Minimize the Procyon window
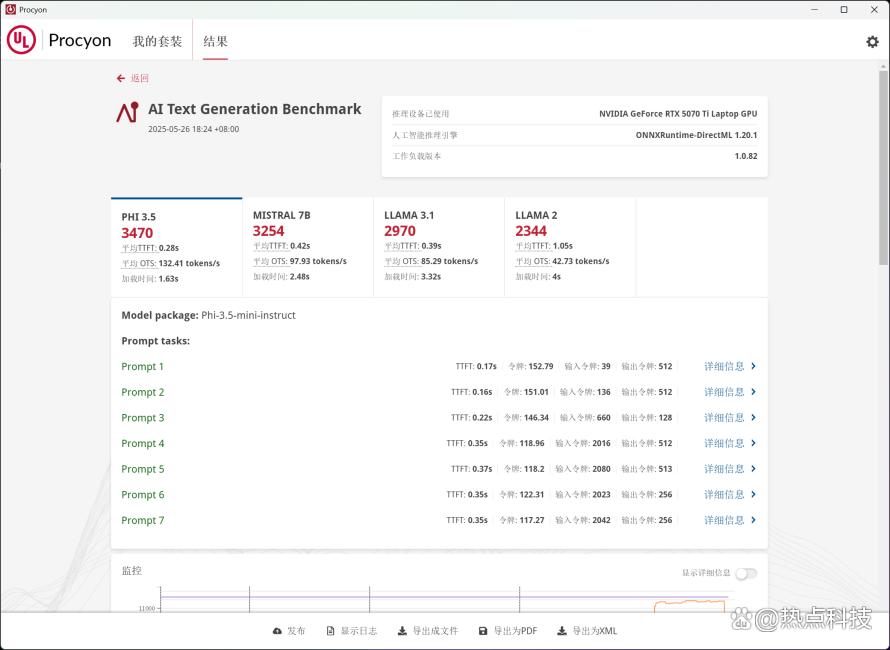 [815, 10]
